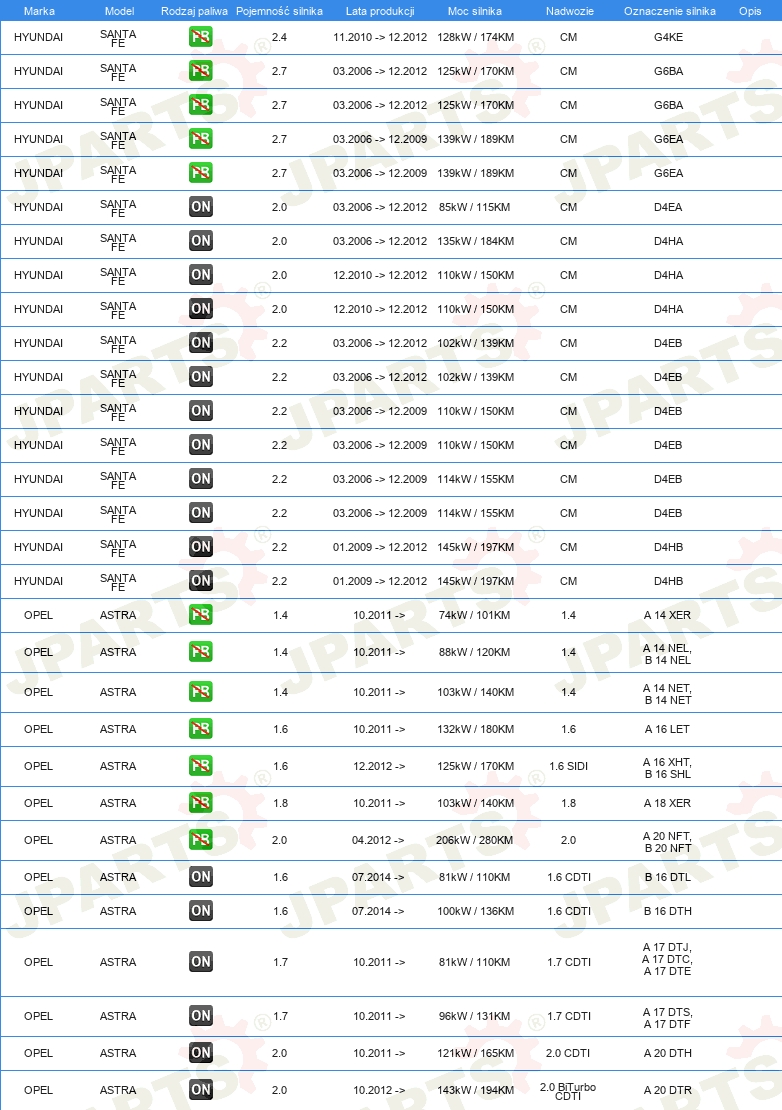Select the engine code G4KE
782x1110 pixels.
669,37
